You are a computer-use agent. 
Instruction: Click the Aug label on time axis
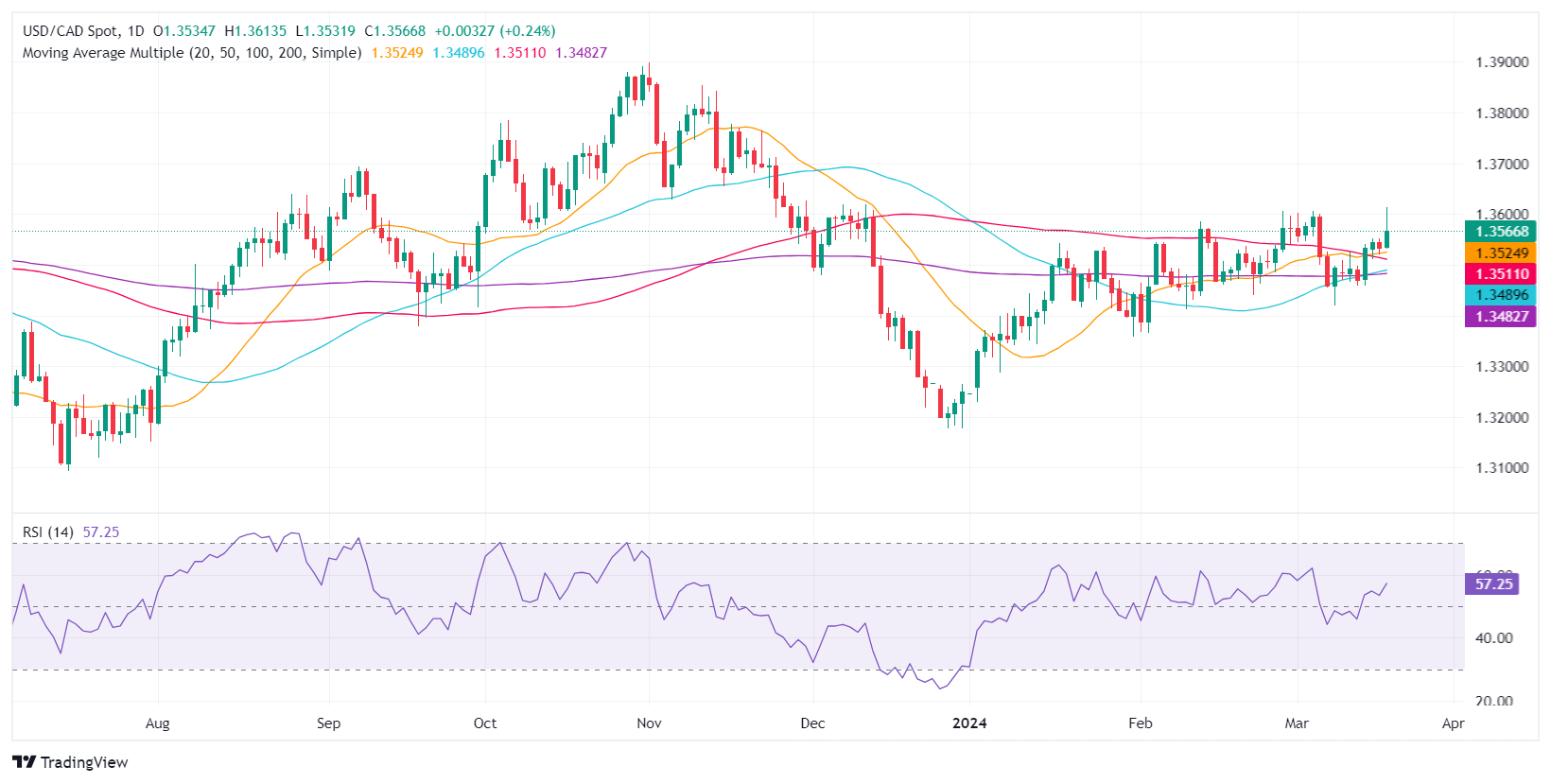[x=158, y=723]
